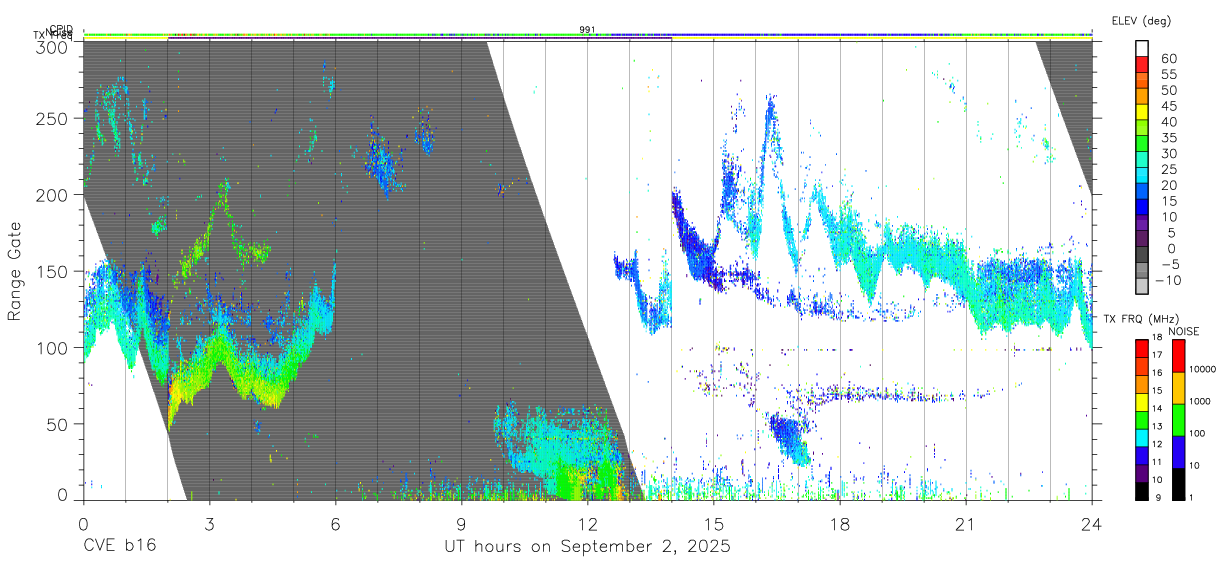Click the '1' label on the NOISE scale

[x=1191, y=497]
